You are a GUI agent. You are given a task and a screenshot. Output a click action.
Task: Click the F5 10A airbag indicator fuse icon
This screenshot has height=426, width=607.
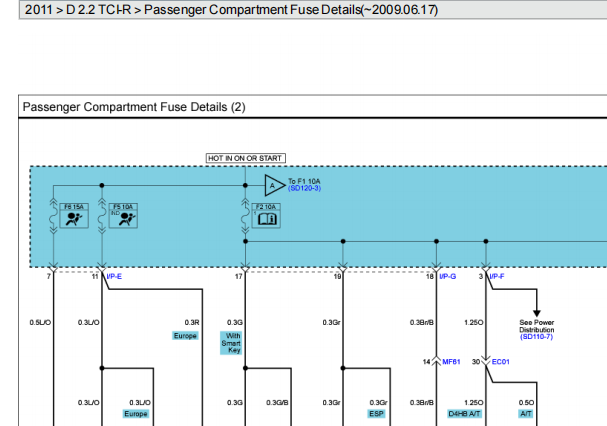pyautogui.click(x=123, y=216)
